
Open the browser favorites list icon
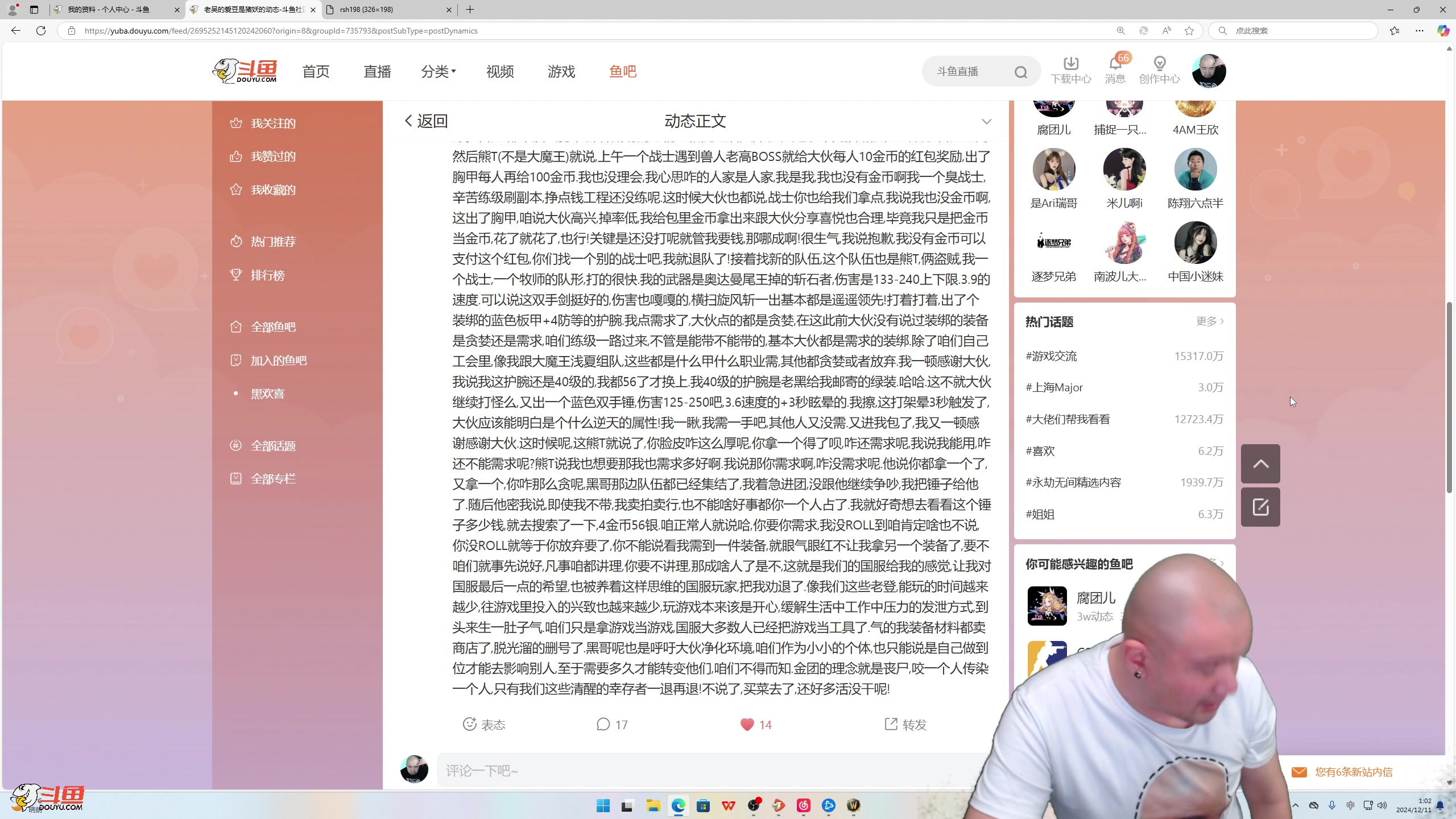pos(1395,31)
